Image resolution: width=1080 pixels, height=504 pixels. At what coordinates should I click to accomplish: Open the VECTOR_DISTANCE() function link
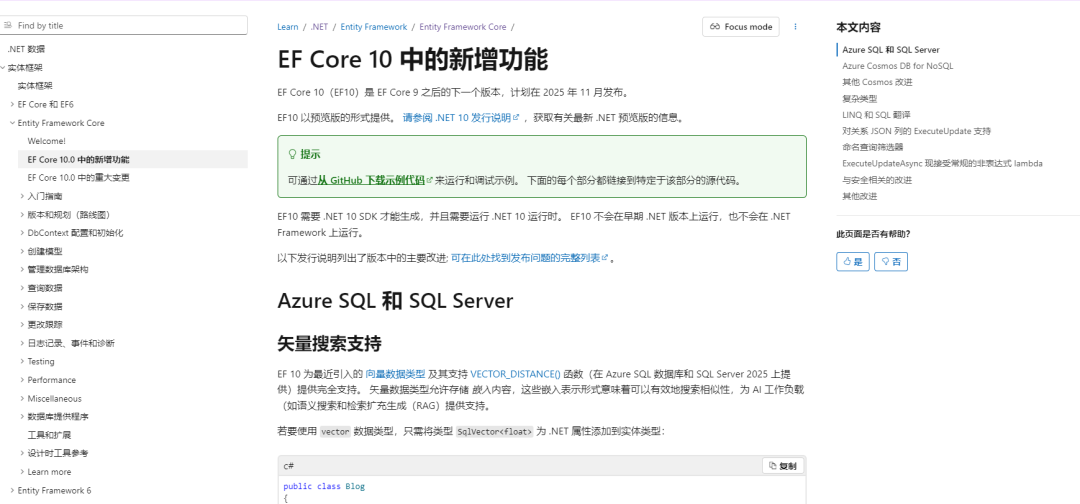[515, 373]
